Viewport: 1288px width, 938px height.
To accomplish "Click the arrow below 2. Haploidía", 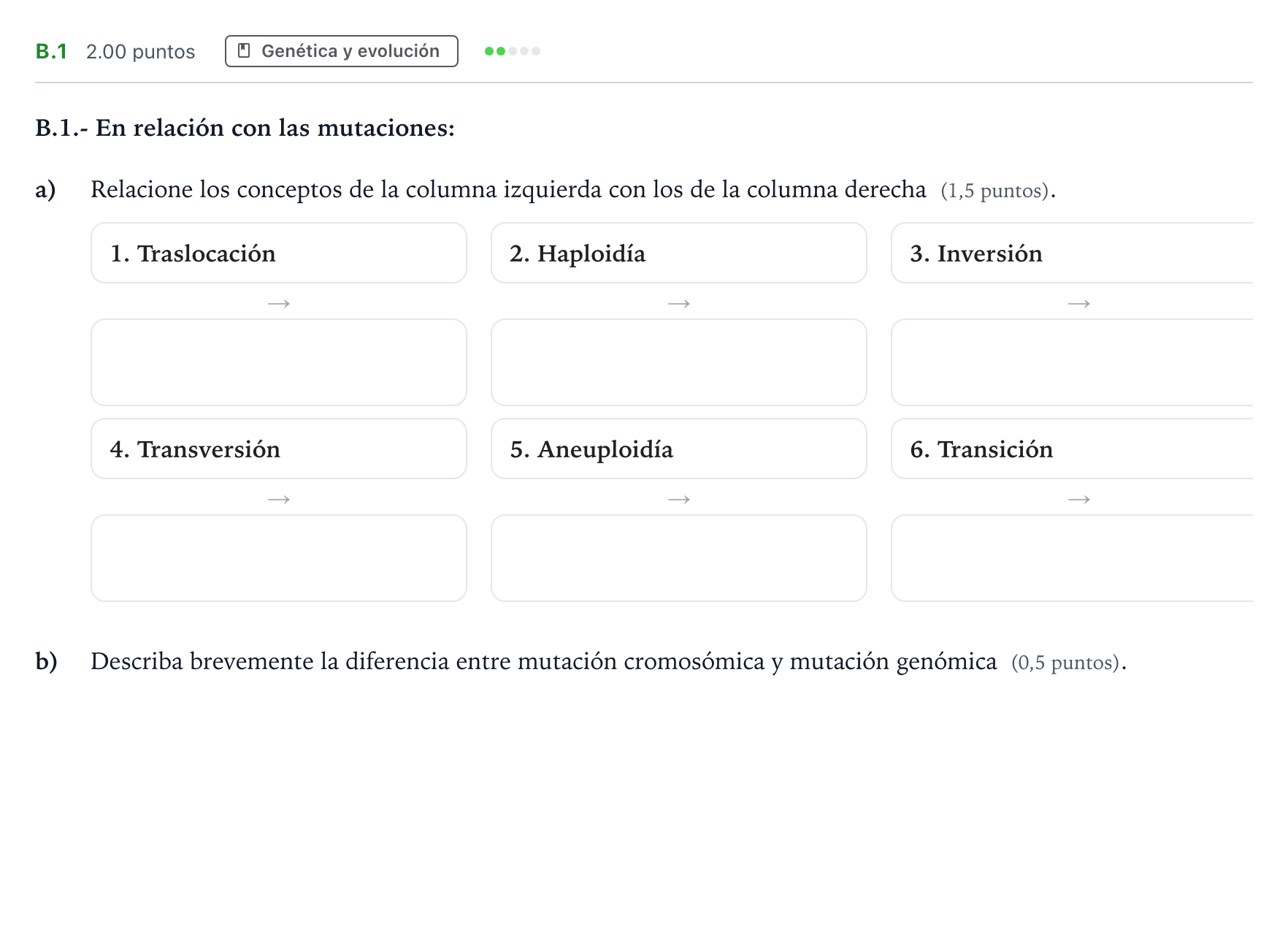I will point(679,303).
